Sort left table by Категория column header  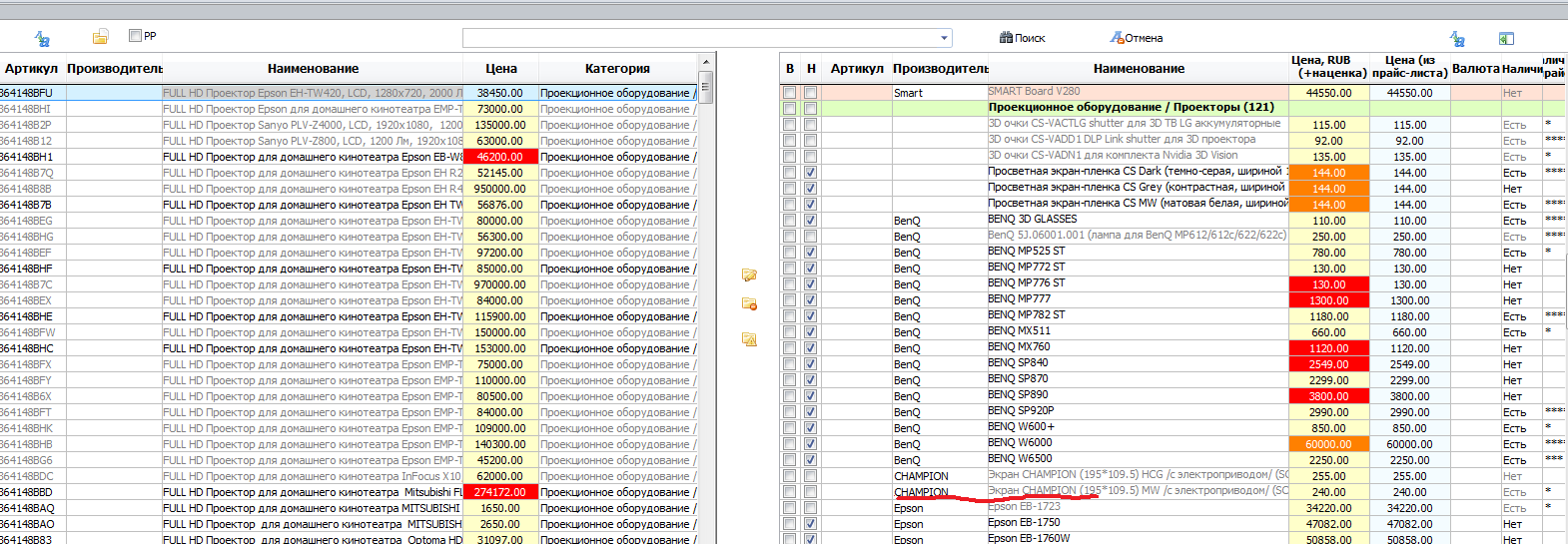click(617, 69)
